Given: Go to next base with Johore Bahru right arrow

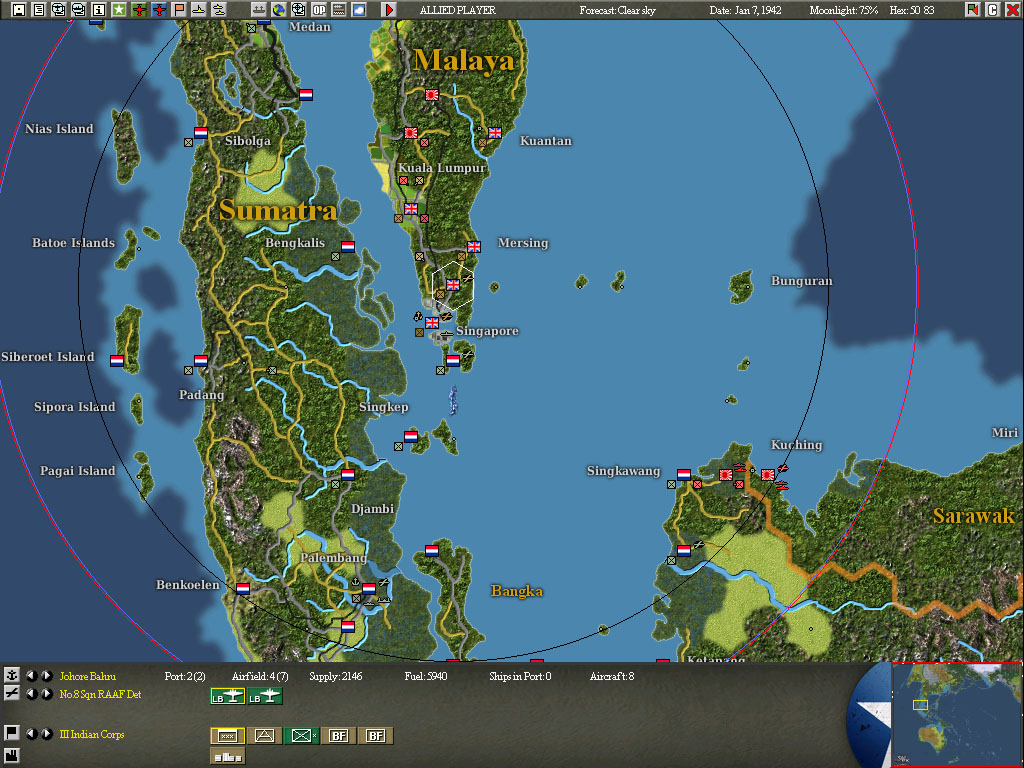Looking at the screenshot, I should 47,675.
